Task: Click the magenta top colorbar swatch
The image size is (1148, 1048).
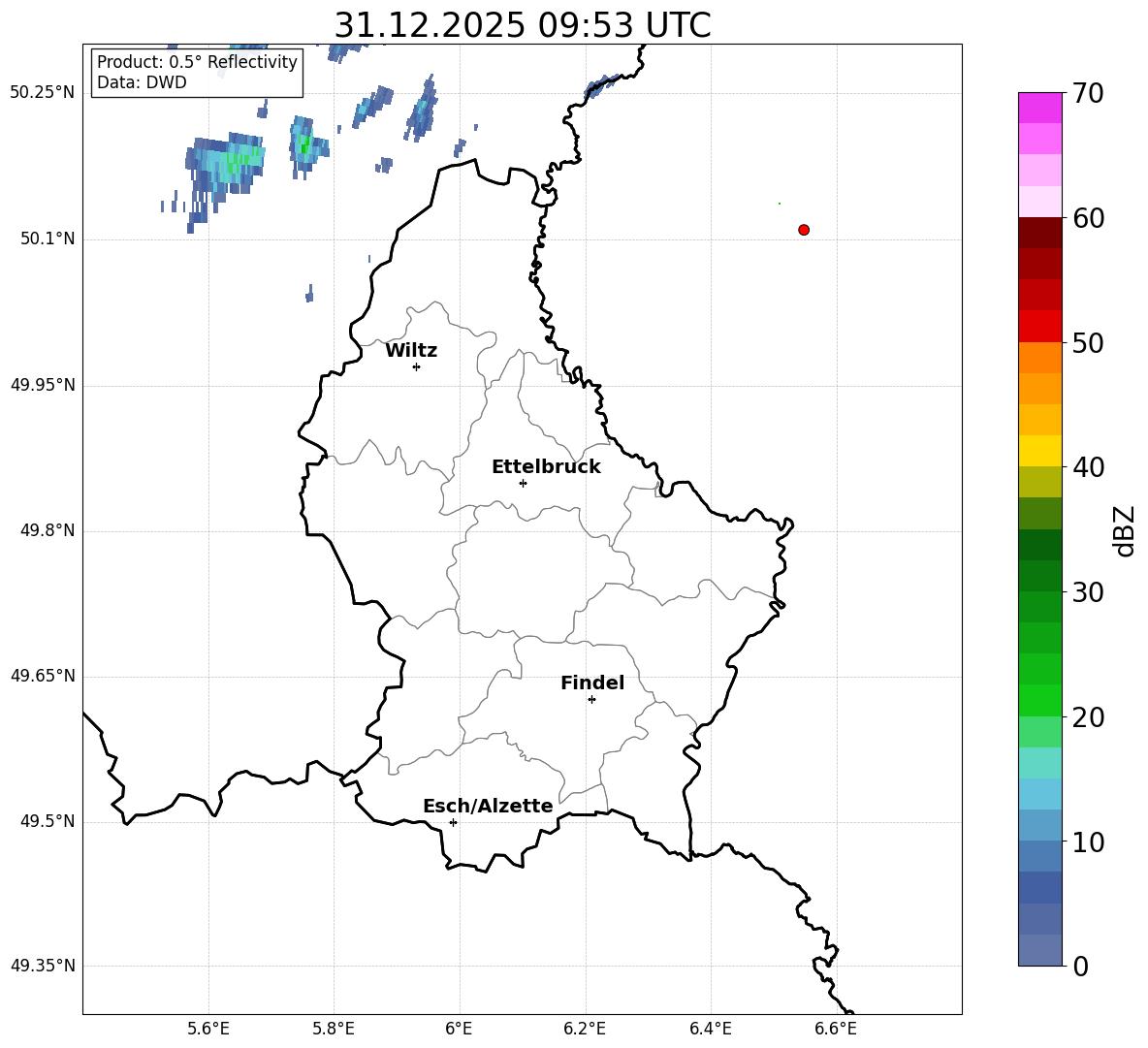Action: [1039, 109]
